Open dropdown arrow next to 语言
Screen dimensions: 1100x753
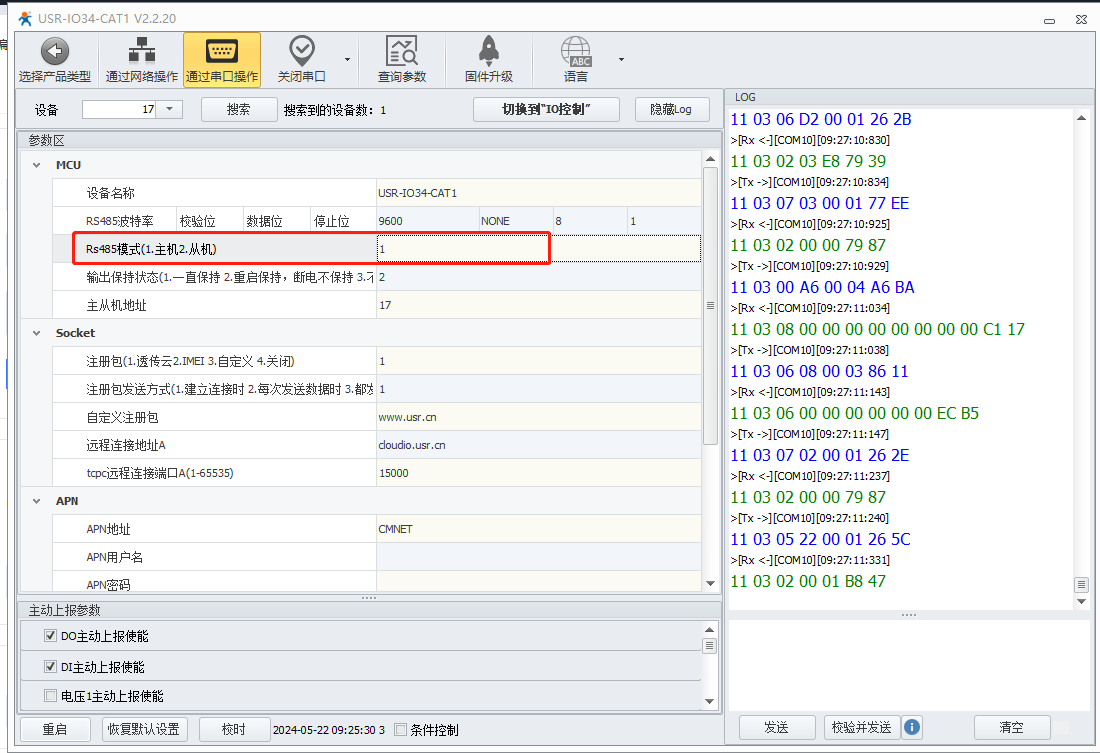click(621, 59)
